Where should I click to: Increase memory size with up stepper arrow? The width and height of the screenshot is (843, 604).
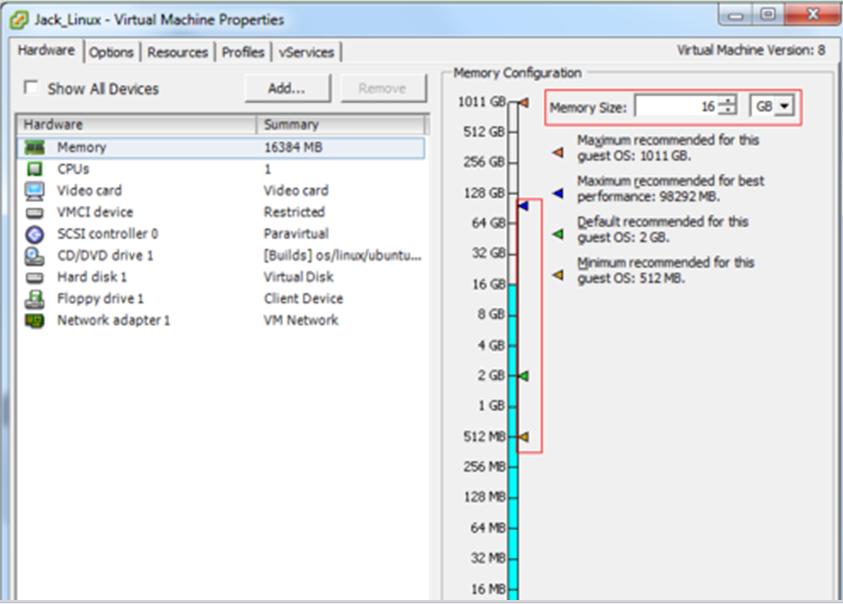(x=728, y=101)
